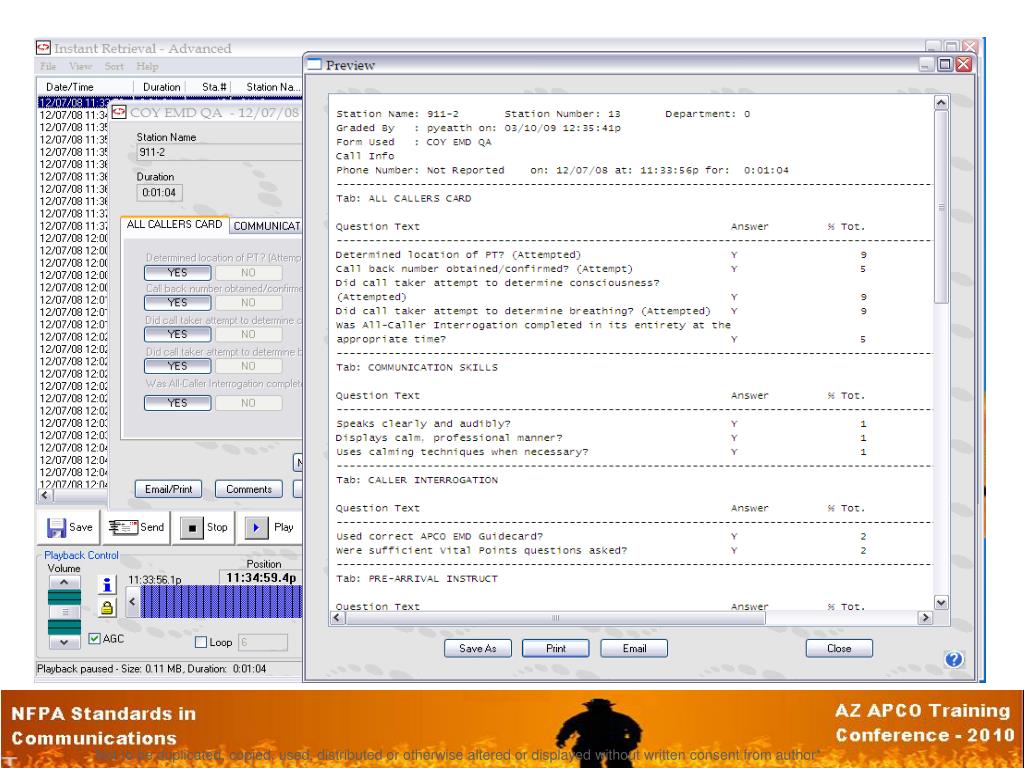Screen dimensions: 1024x768
Task: Click the Preview horizontal scroll right arrow
Action: 925,617
